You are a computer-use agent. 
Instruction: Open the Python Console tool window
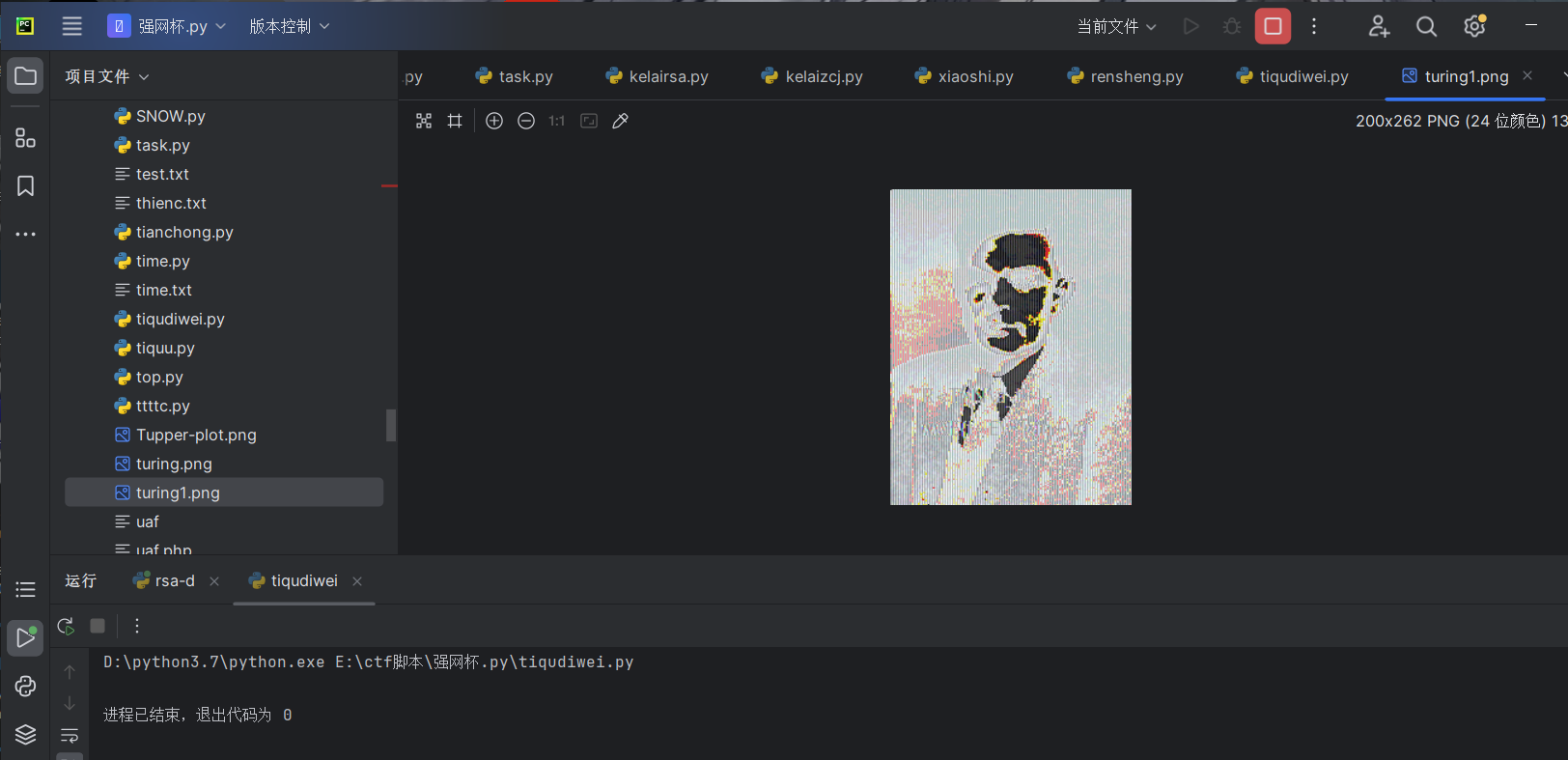[x=25, y=687]
